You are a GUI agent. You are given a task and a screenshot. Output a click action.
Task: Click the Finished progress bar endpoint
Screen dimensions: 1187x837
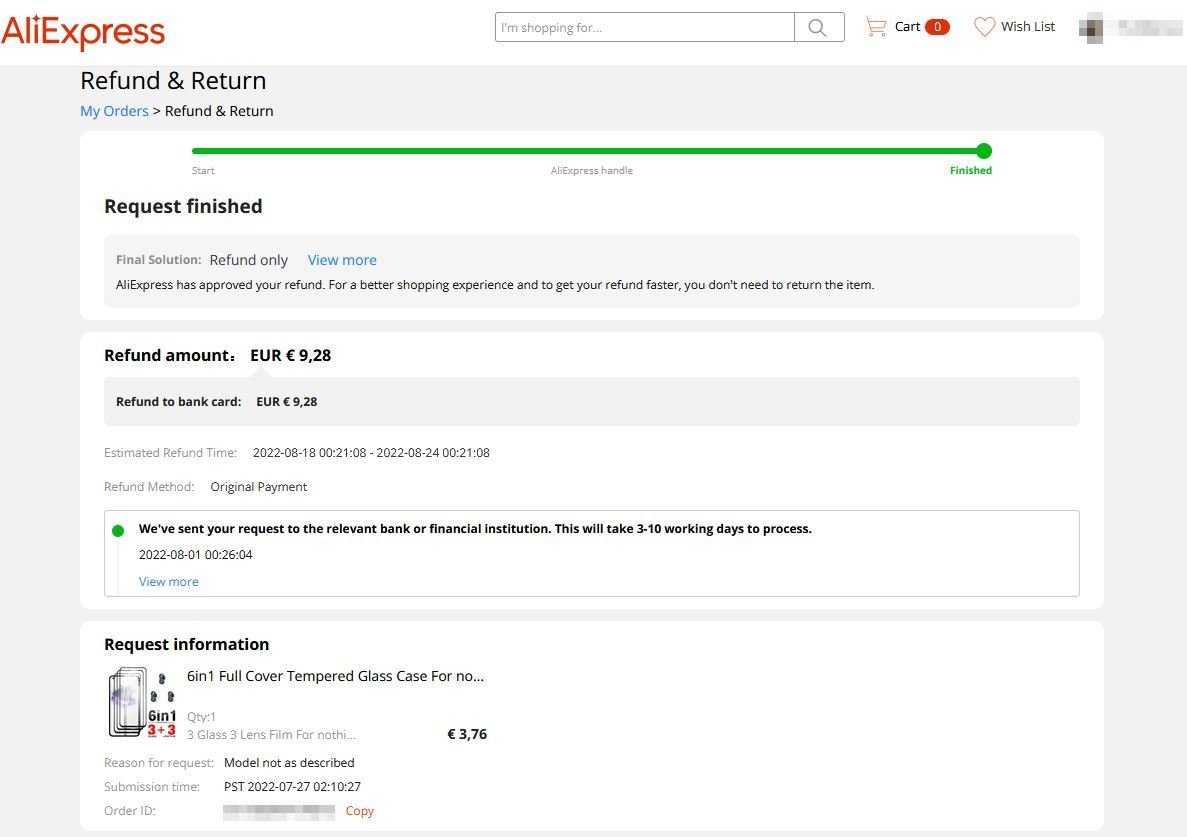pyautogui.click(x=984, y=151)
